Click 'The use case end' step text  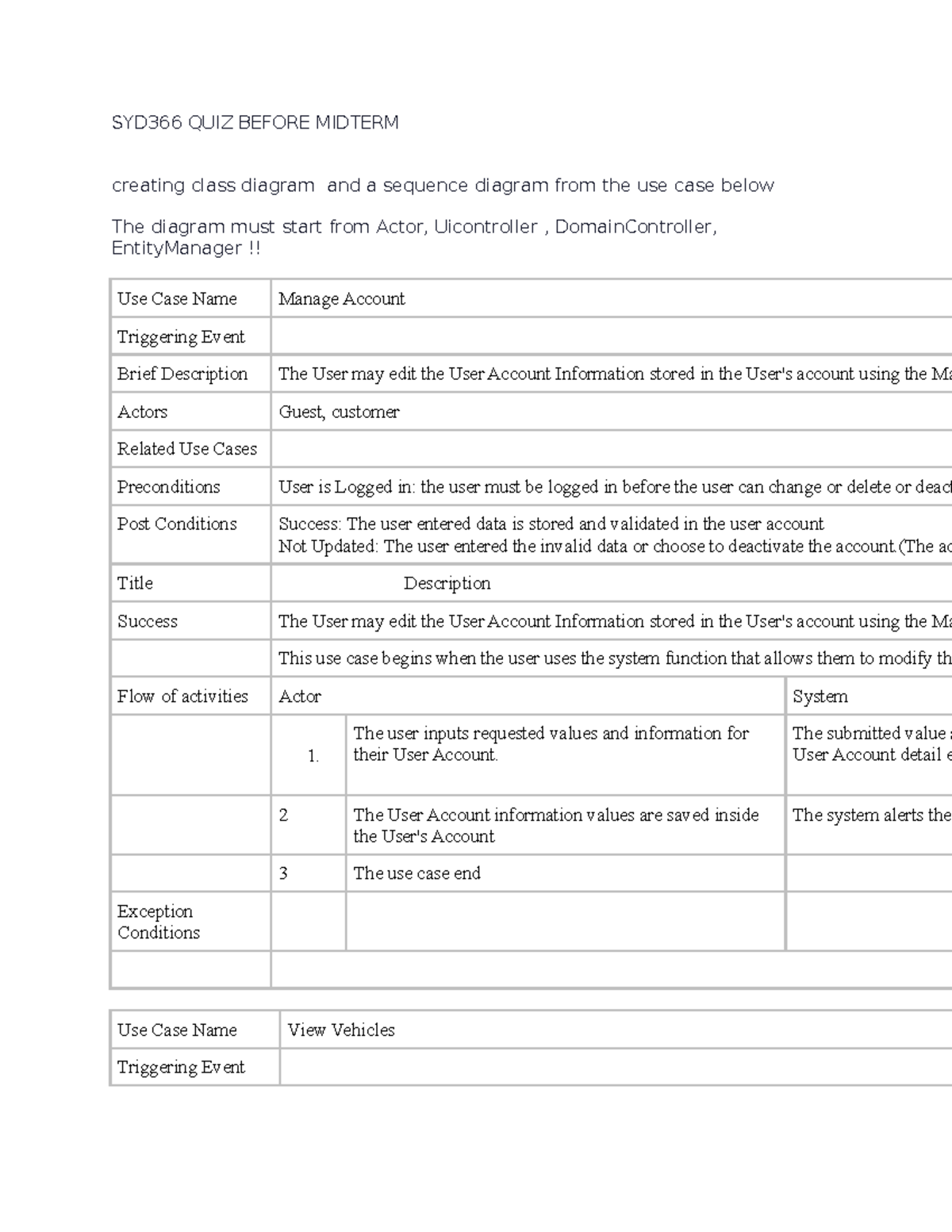pos(416,873)
